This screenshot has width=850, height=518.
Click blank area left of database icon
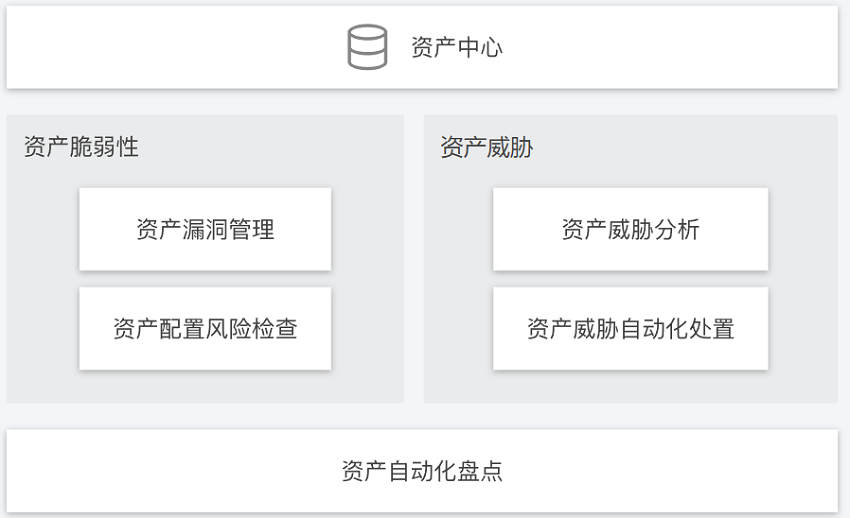[x=173, y=47]
